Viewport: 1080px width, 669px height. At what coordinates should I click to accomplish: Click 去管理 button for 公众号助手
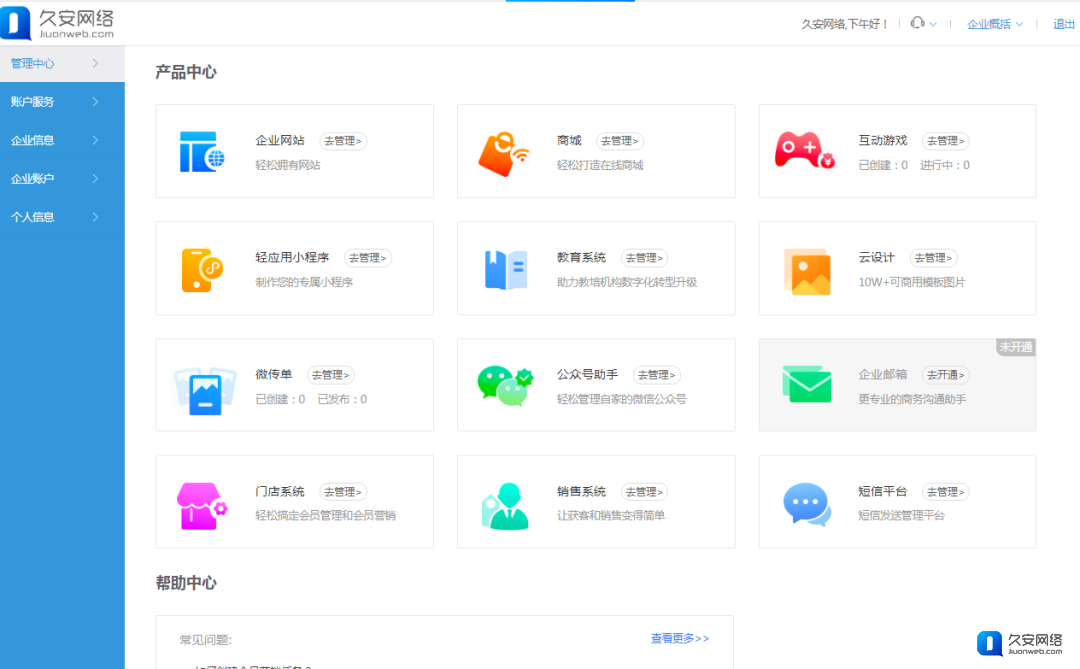tap(656, 375)
